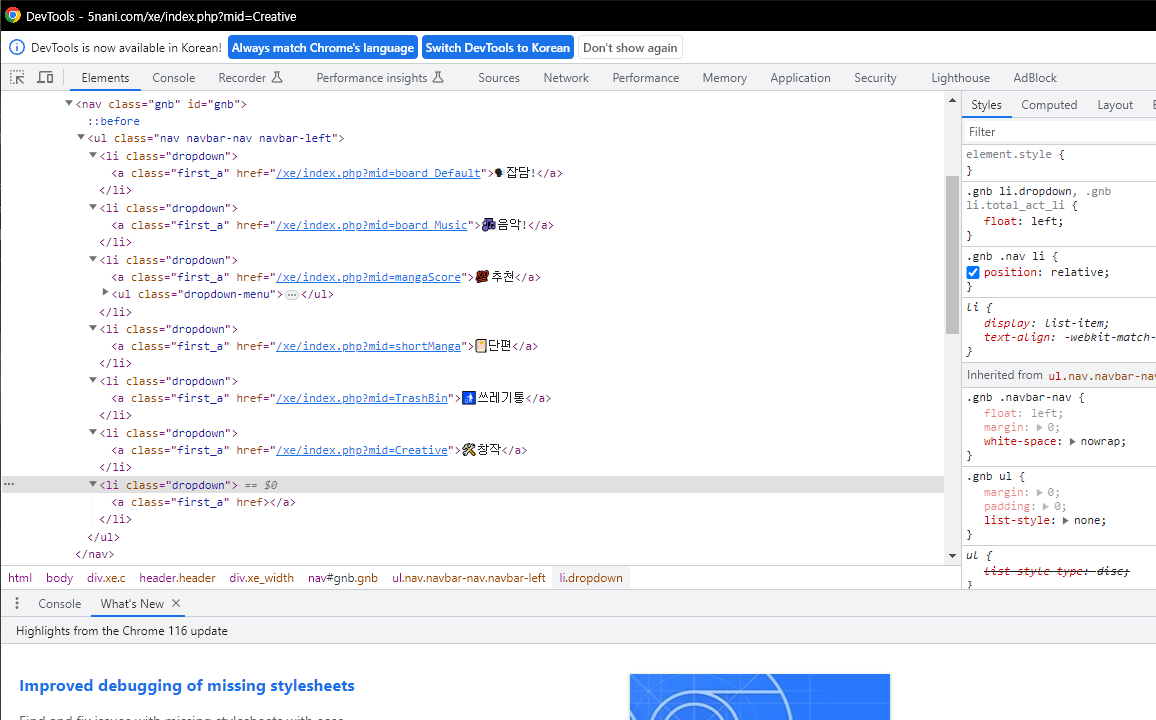Collapse the li containing board_Default link
Screen dimensions: 1156x720
93,155
